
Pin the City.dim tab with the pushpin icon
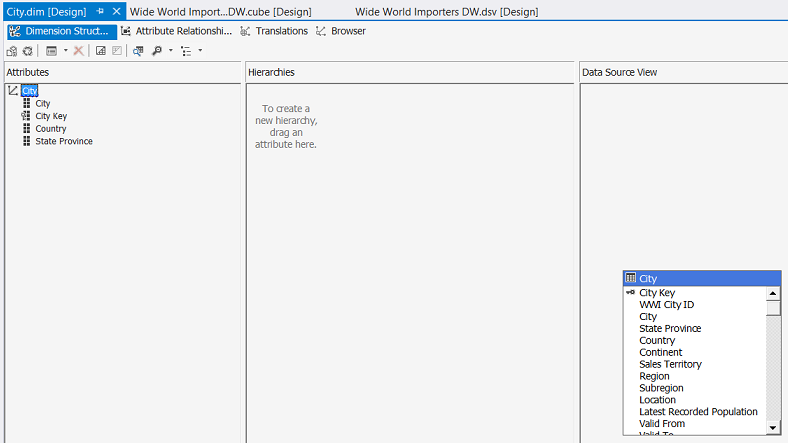tap(100, 11)
